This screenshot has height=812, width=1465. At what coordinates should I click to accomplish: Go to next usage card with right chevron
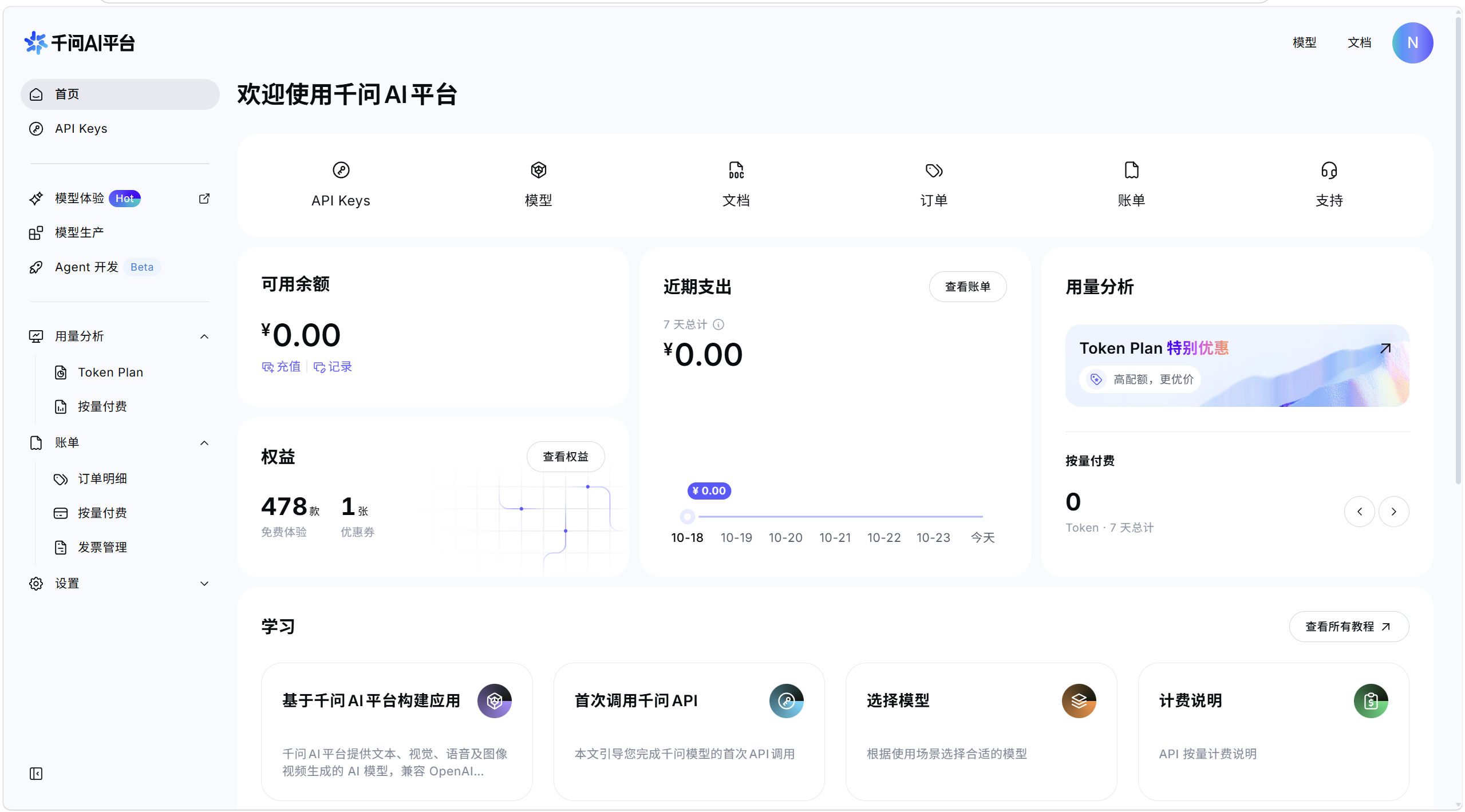[x=1393, y=512]
